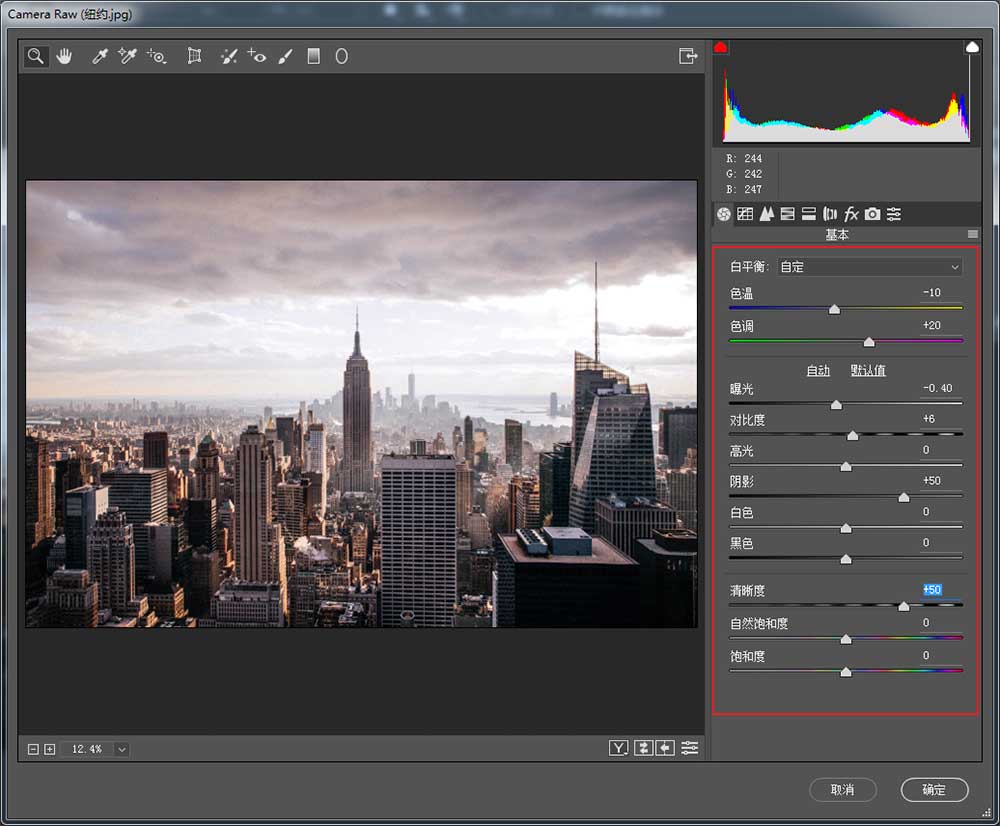
Task: Click the 自然饱和度 vibrance slider handle
Action: (846, 639)
